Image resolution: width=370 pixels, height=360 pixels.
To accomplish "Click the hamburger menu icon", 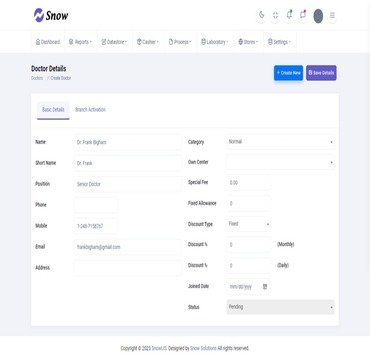I will [x=332, y=15].
